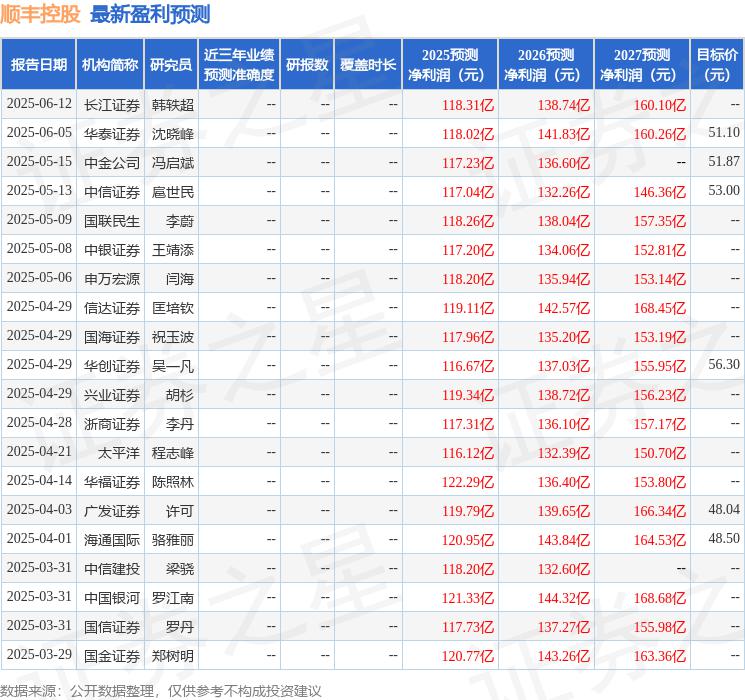Select 中信建投 institution cell
This screenshot has width=745, height=700.
(112, 569)
